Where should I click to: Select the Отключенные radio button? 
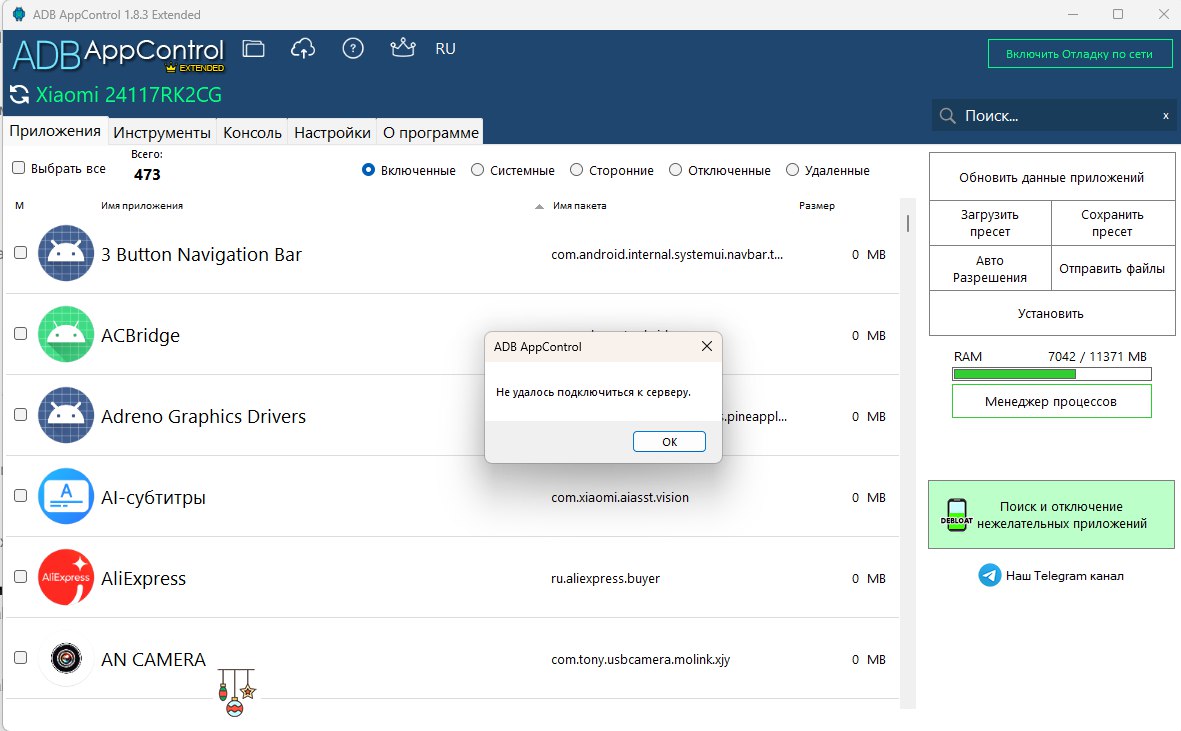click(x=676, y=170)
